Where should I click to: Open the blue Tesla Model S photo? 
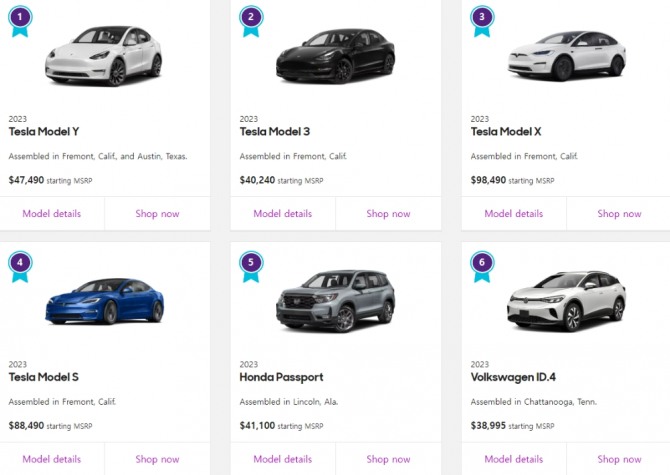[x=103, y=300]
